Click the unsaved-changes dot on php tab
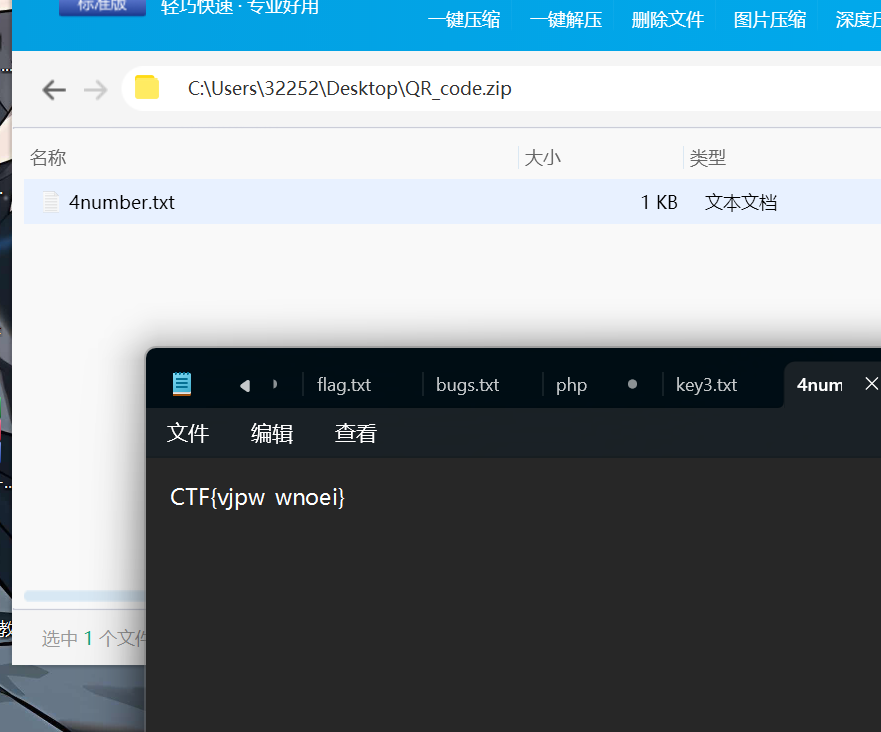 (x=632, y=383)
